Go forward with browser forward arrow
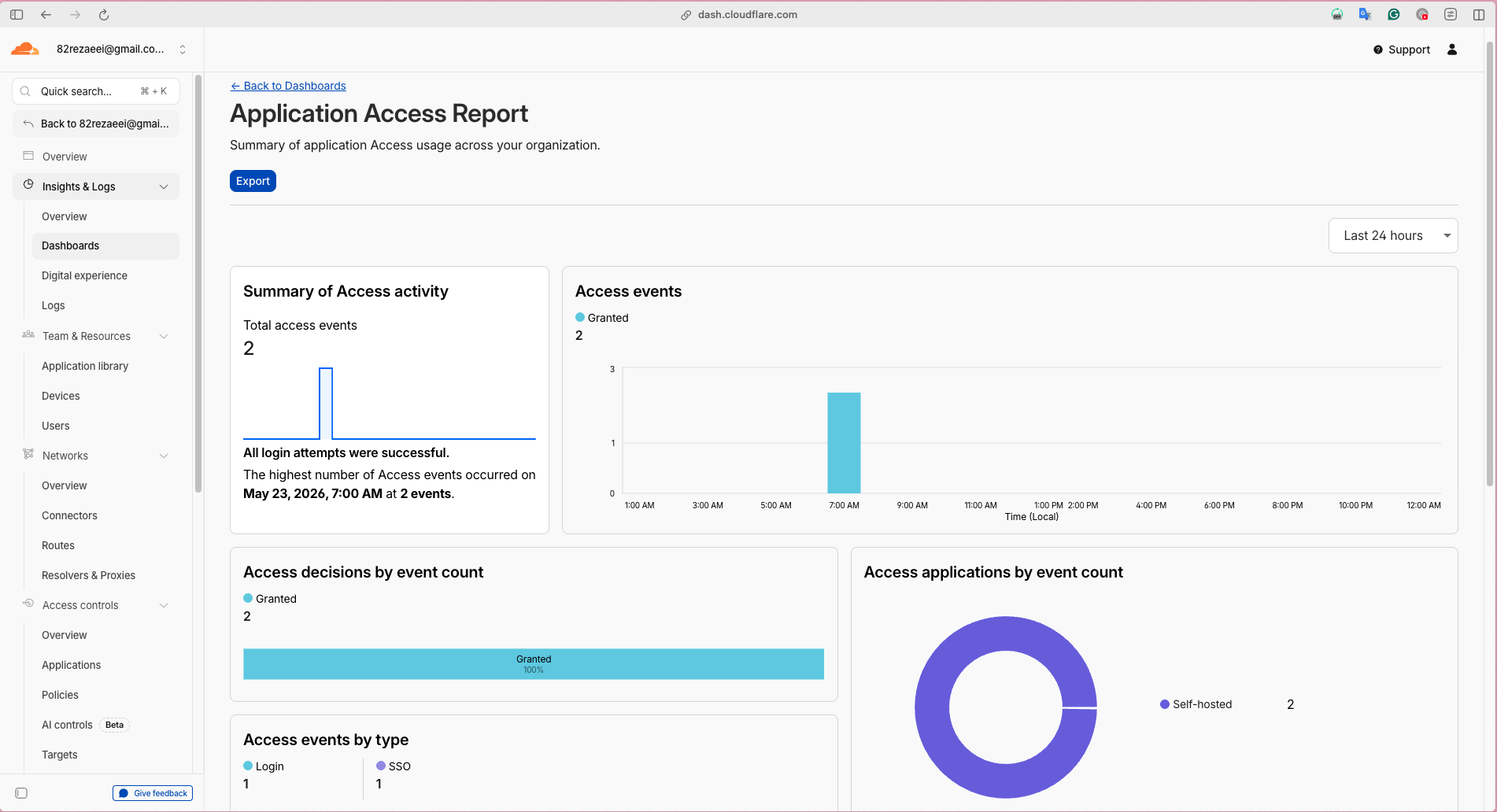The width and height of the screenshot is (1497, 812). click(x=75, y=14)
